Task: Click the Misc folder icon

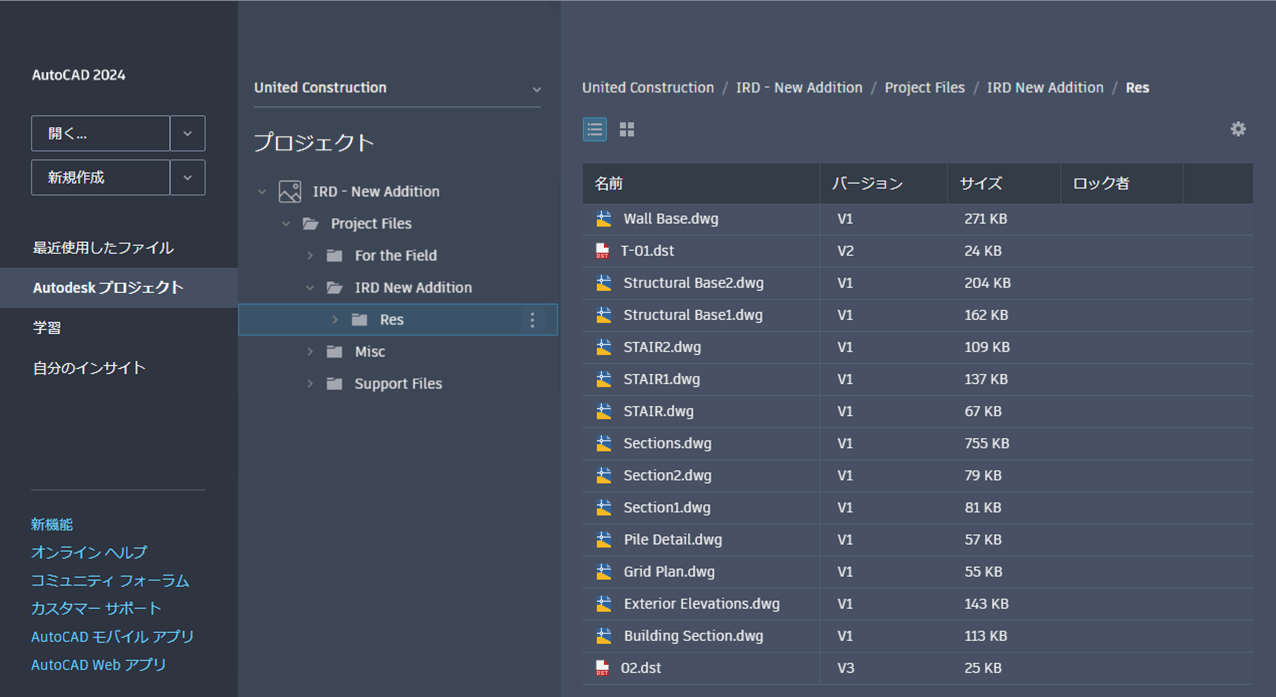Action: tap(335, 352)
